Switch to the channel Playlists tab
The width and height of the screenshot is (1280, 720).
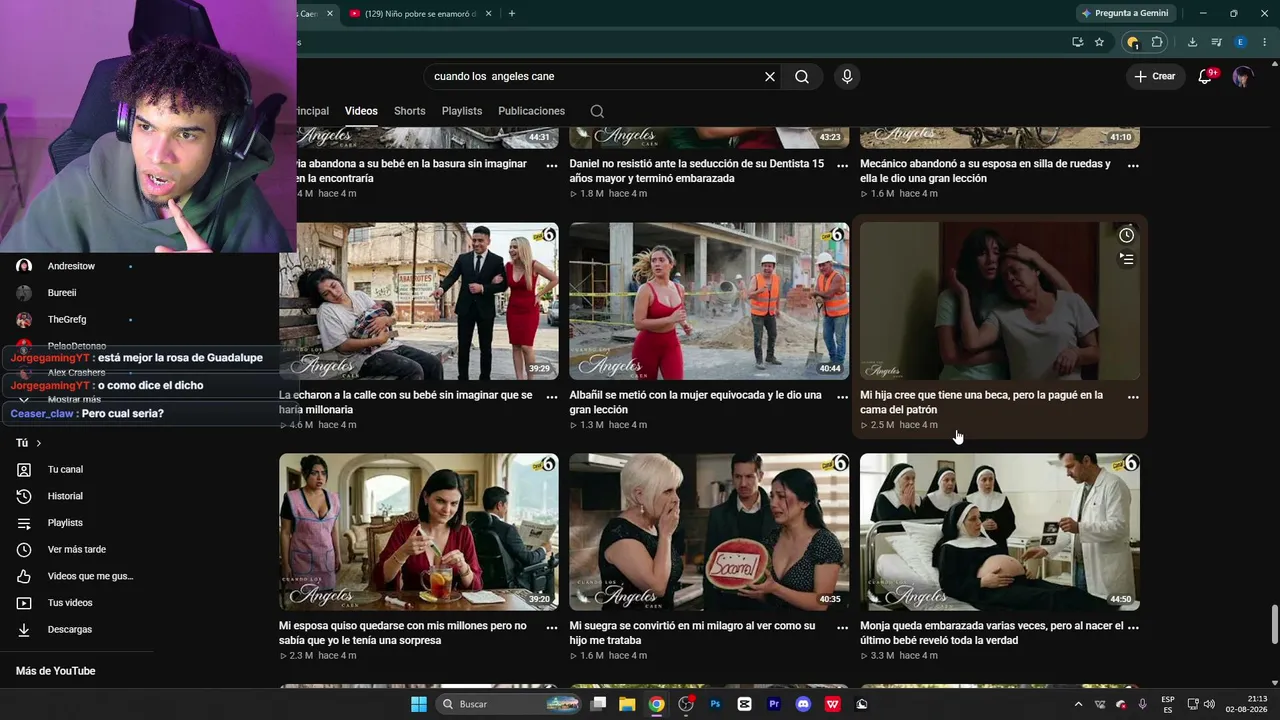point(462,111)
